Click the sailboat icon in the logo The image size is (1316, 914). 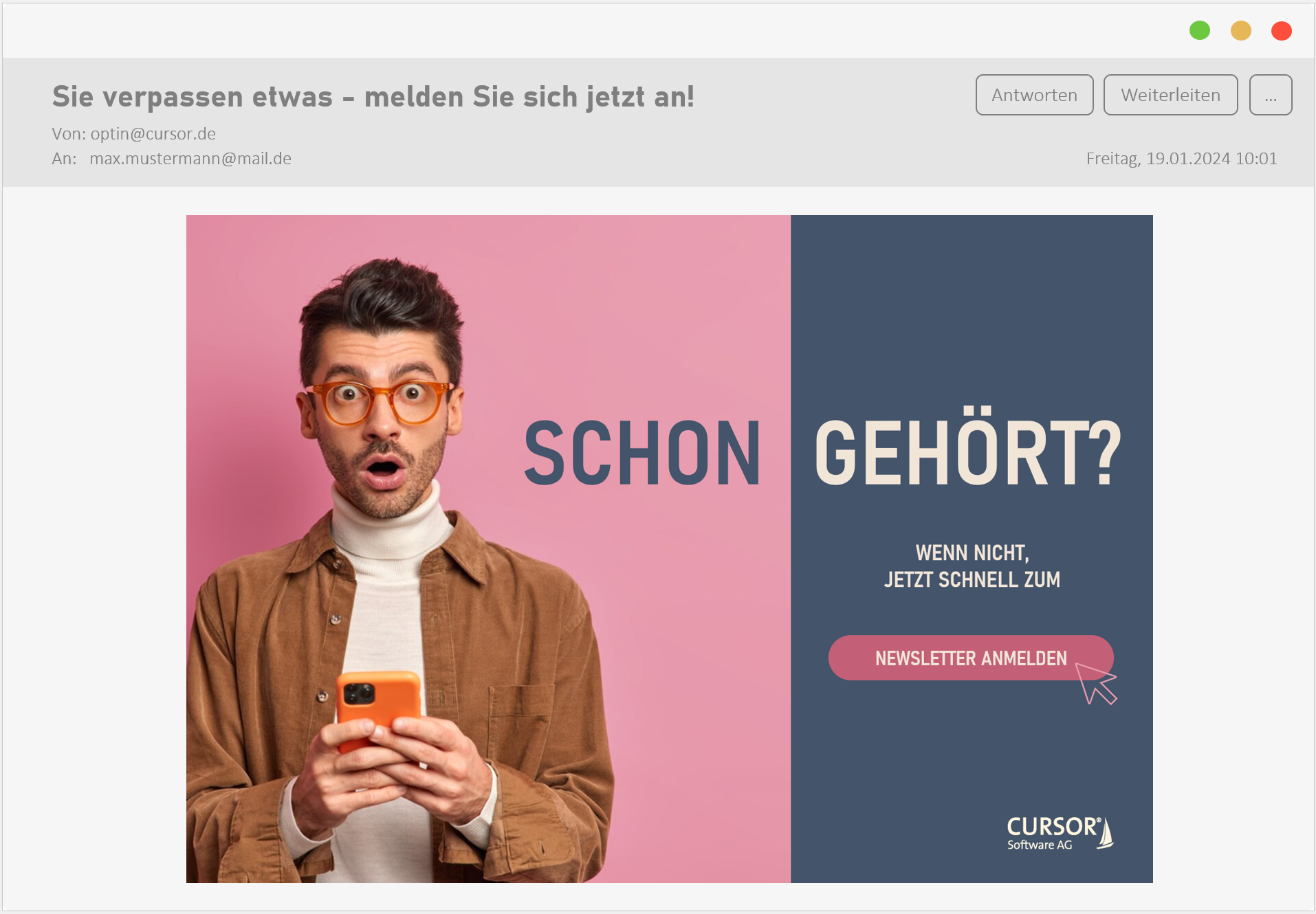pyautogui.click(x=1106, y=834)
